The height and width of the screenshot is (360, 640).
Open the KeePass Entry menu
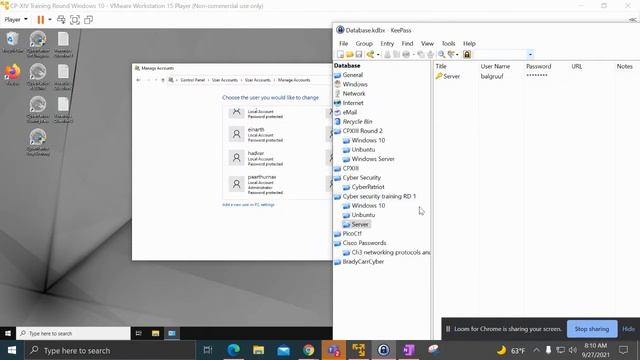[387, 43]
